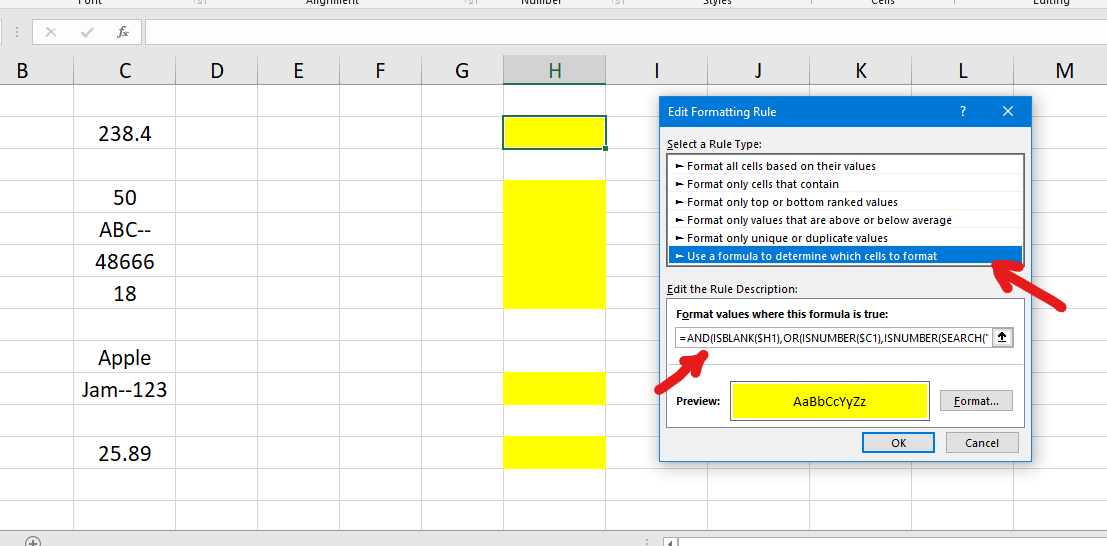Select 'Format only values that are above or below average'
This screenshot has height=546, width=1107.
pyautogui.click(x=845, y=220)
